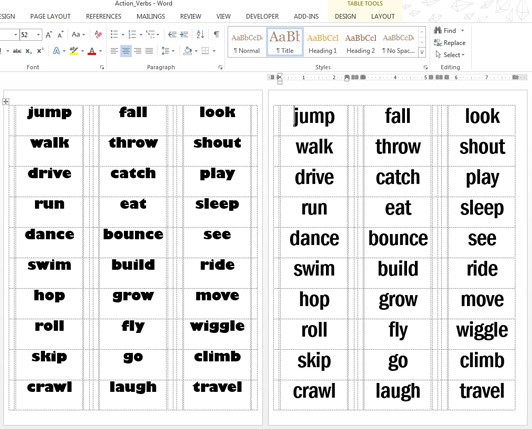The width and height of the screenshot is (532, 429).
Task: Align text to the left
Action: click(114, 51)
